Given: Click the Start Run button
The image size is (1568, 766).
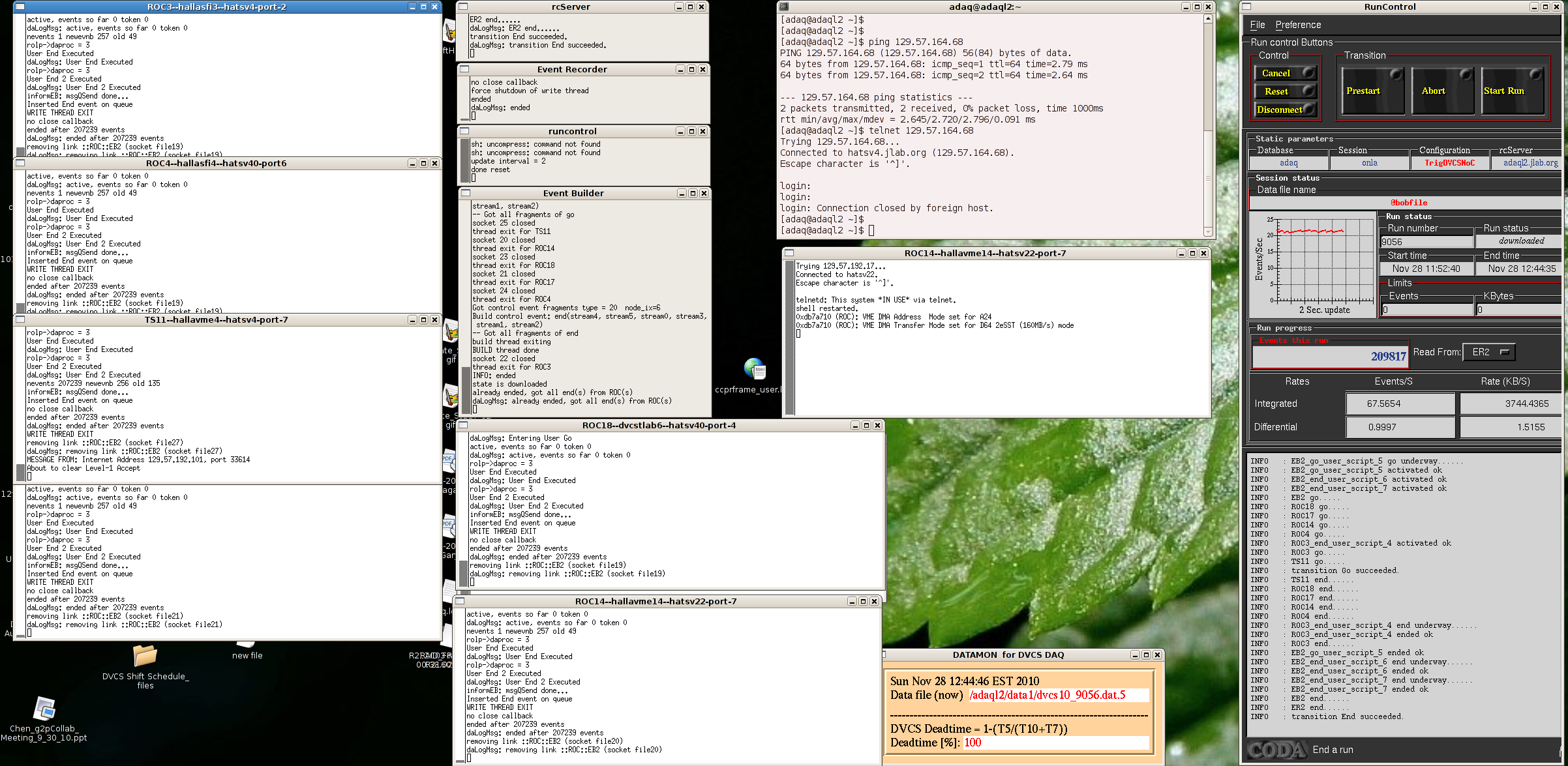Looking at the screenshot, I should tap(1512, 91).
